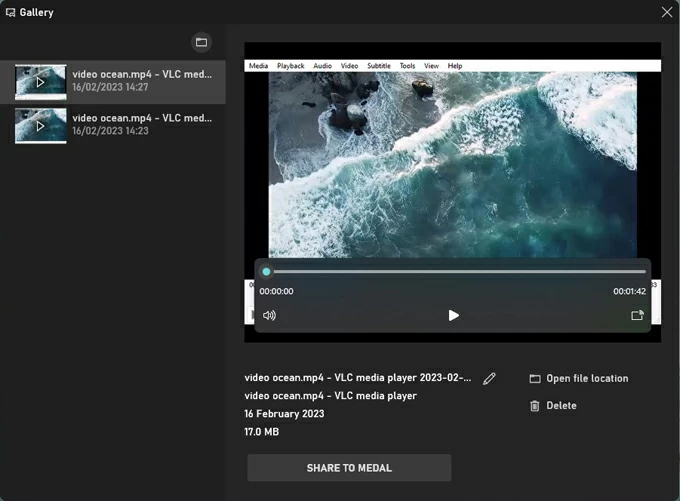Open the Tools menu in VLC preview
The image size is (680, 501).
pyautogui.click(x=407, y=66)
